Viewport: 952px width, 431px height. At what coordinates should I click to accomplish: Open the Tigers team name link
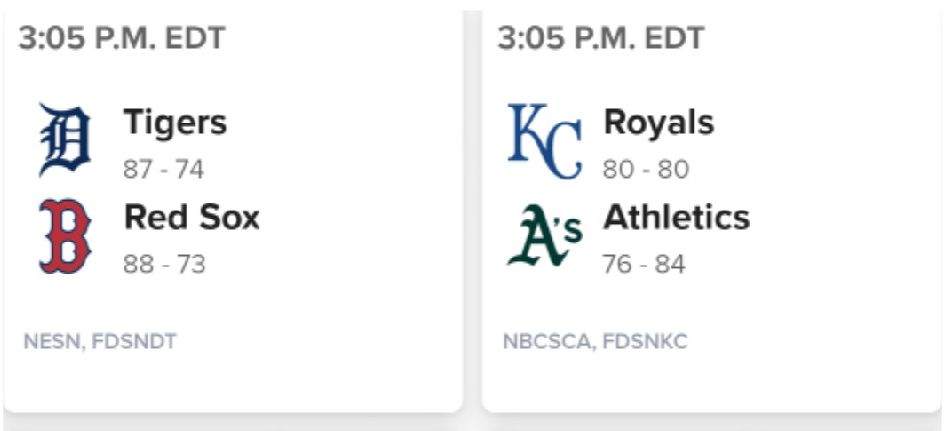pyautogui.click(x=175, y=122)
